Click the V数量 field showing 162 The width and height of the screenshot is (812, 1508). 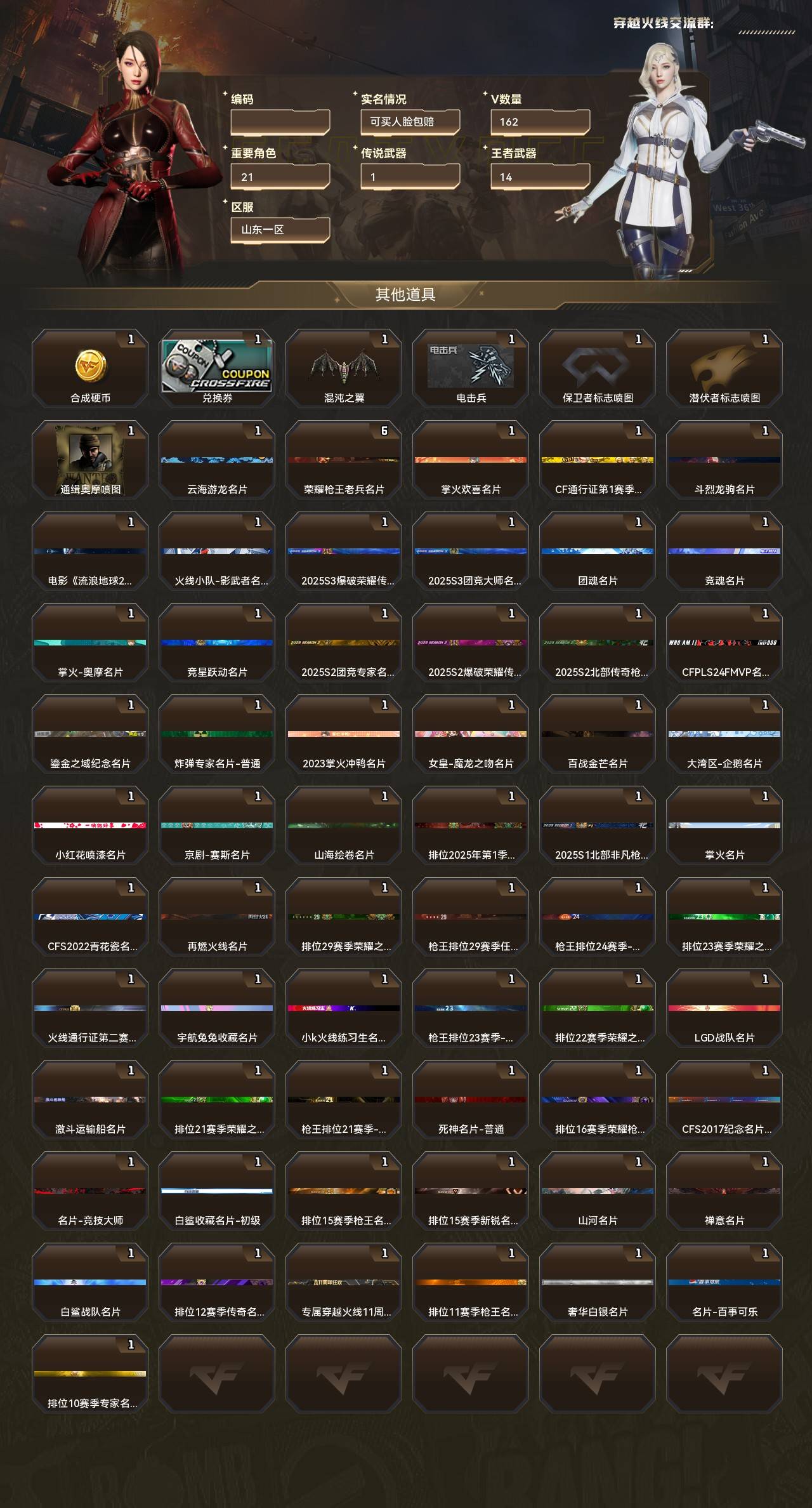coord(540,122)
